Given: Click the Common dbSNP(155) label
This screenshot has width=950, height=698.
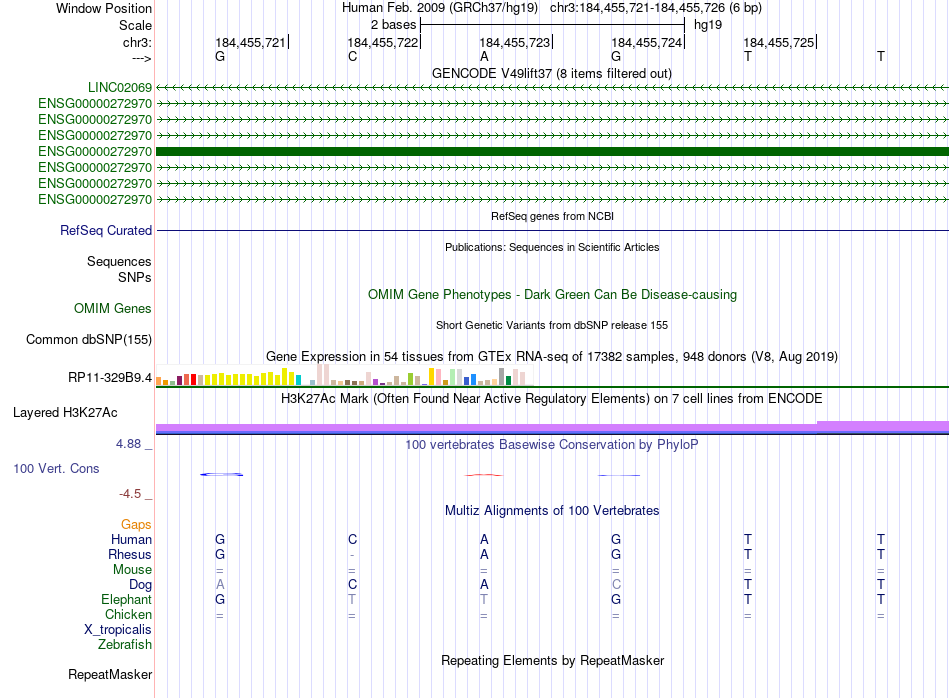Looking at the screenshot, I should point(89,340).
